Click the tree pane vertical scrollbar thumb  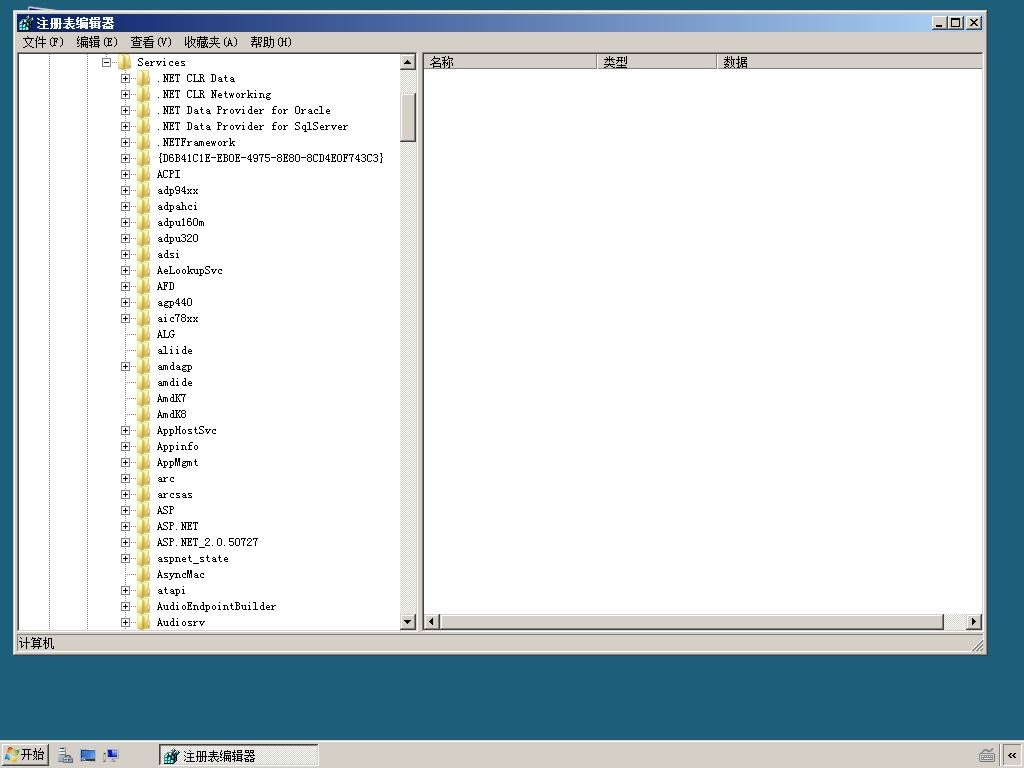coord(408,118)
